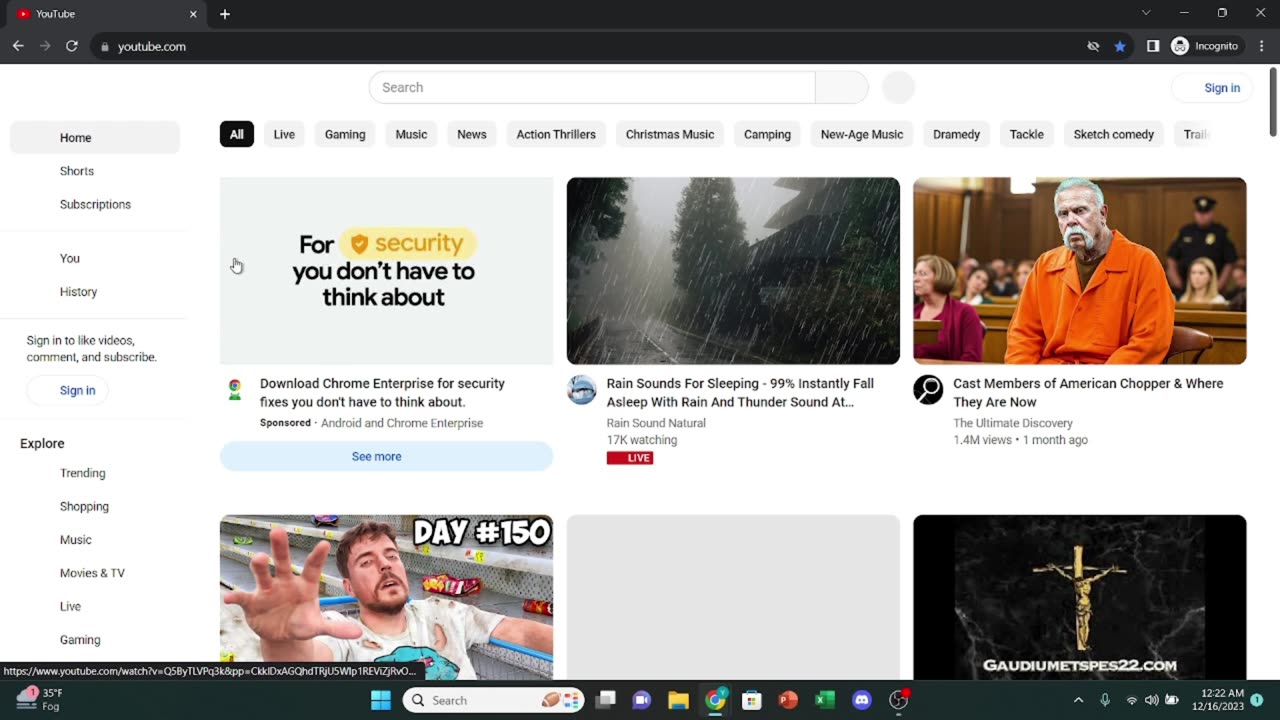The height and width of the screenshot is (720, 1280).
Task: Select the Gaming filter chip
Action: [345, 134]
